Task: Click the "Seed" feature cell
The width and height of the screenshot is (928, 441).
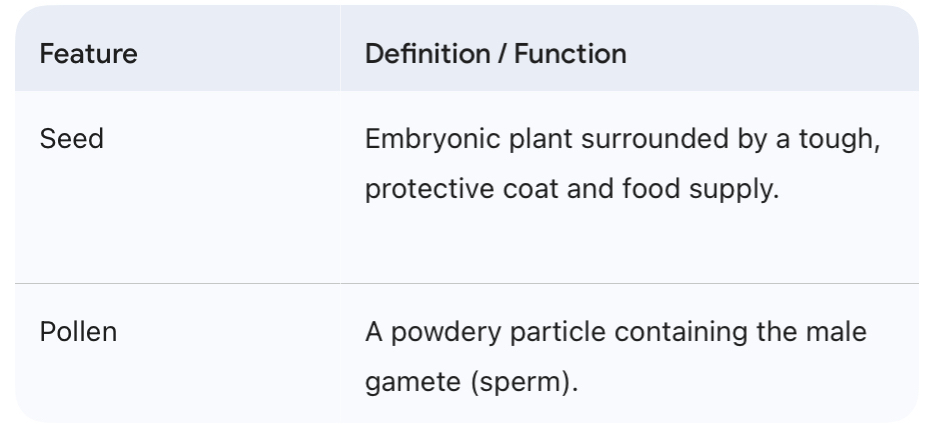Action: point(71,138)
